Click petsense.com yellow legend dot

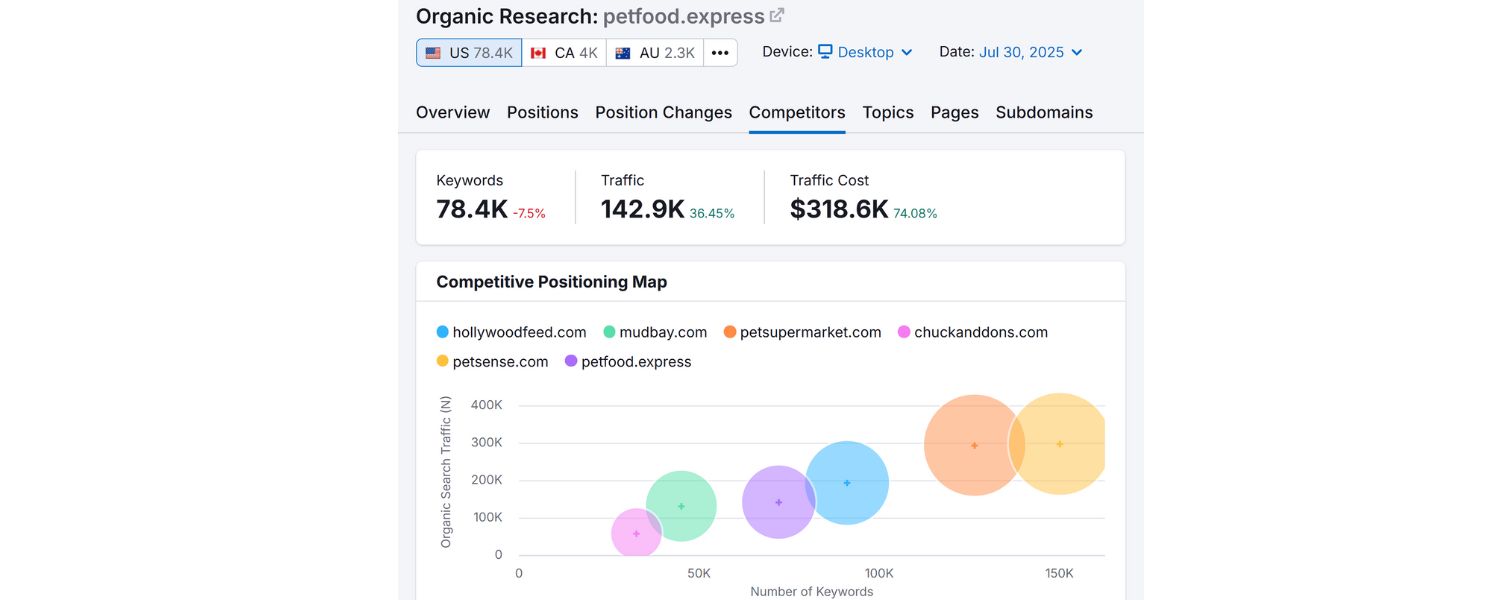(443, 362)
